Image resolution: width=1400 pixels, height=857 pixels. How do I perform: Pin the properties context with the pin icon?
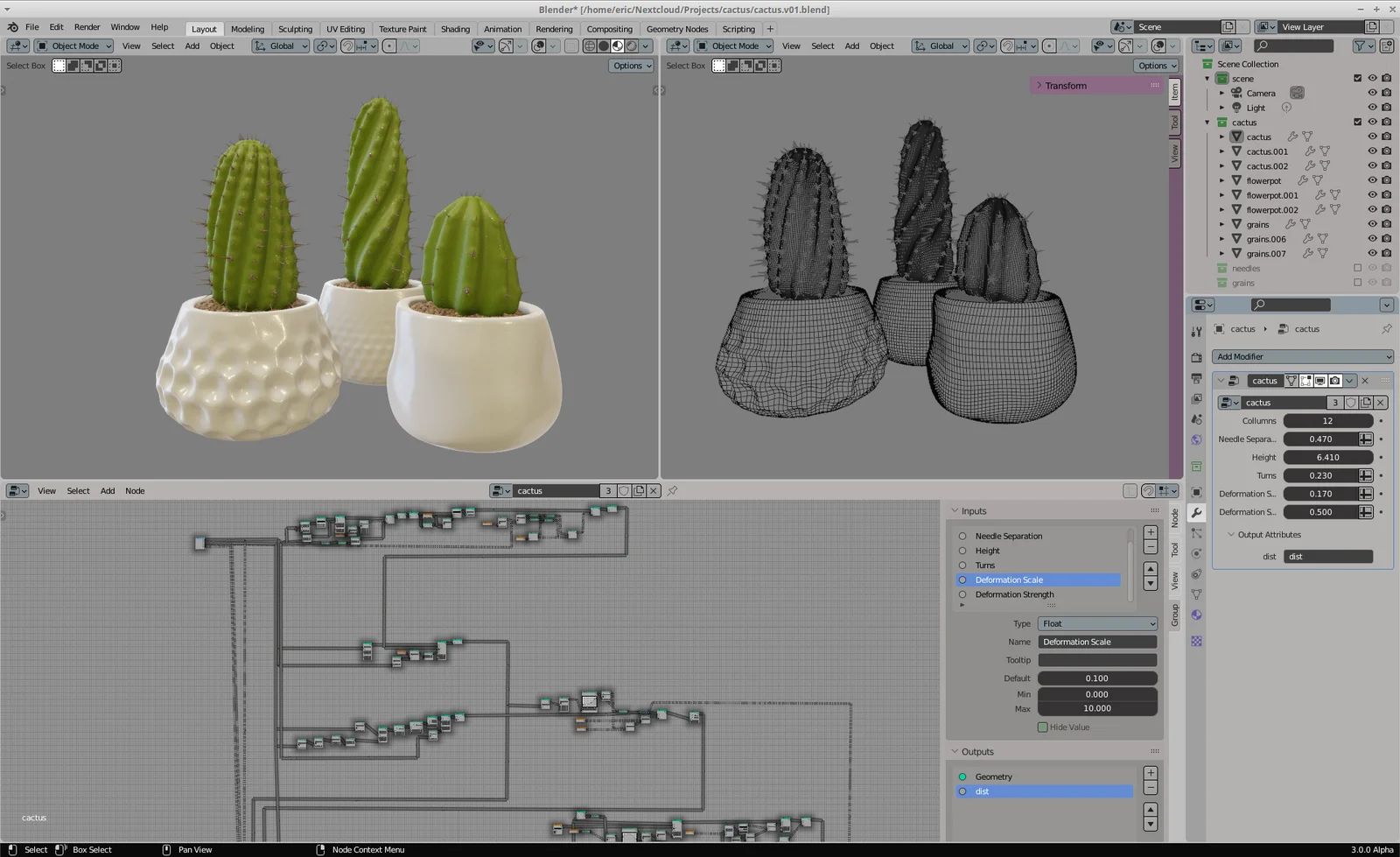pyautogui.click(x=1388, y=329)
